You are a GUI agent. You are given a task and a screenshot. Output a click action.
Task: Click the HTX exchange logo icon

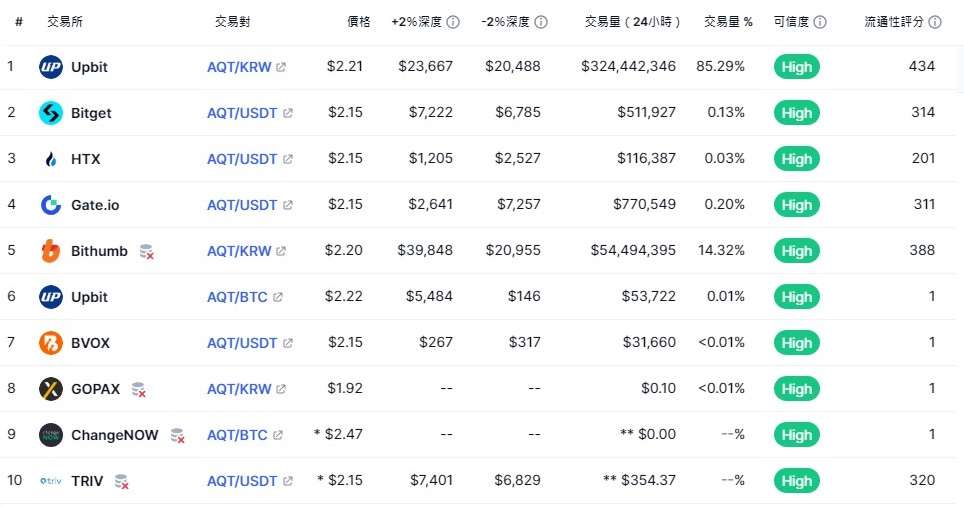click(x=50, y=159)
